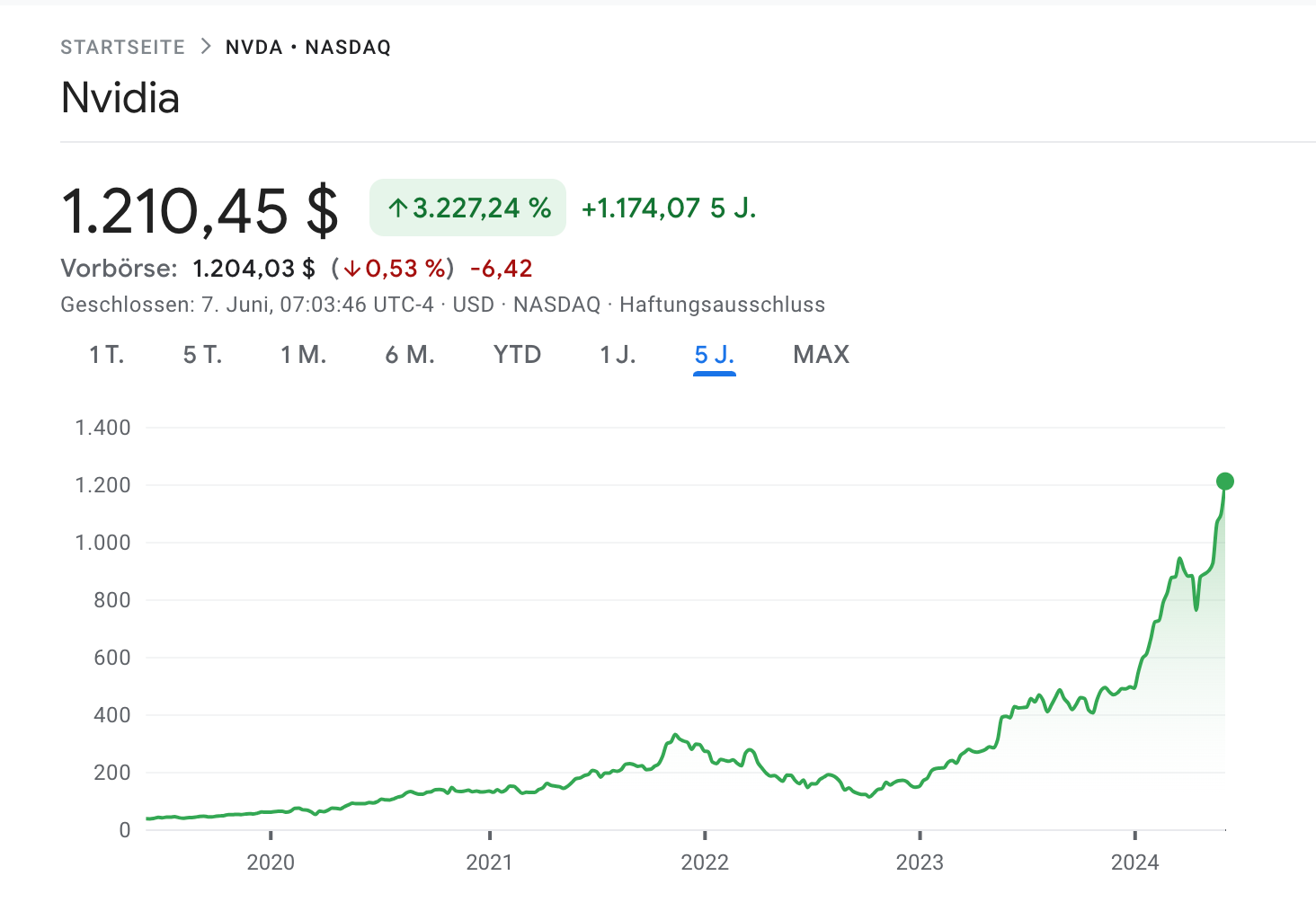1316x911 pixels.
Task: Click the Vorbörse label
Action: point(119,269)
